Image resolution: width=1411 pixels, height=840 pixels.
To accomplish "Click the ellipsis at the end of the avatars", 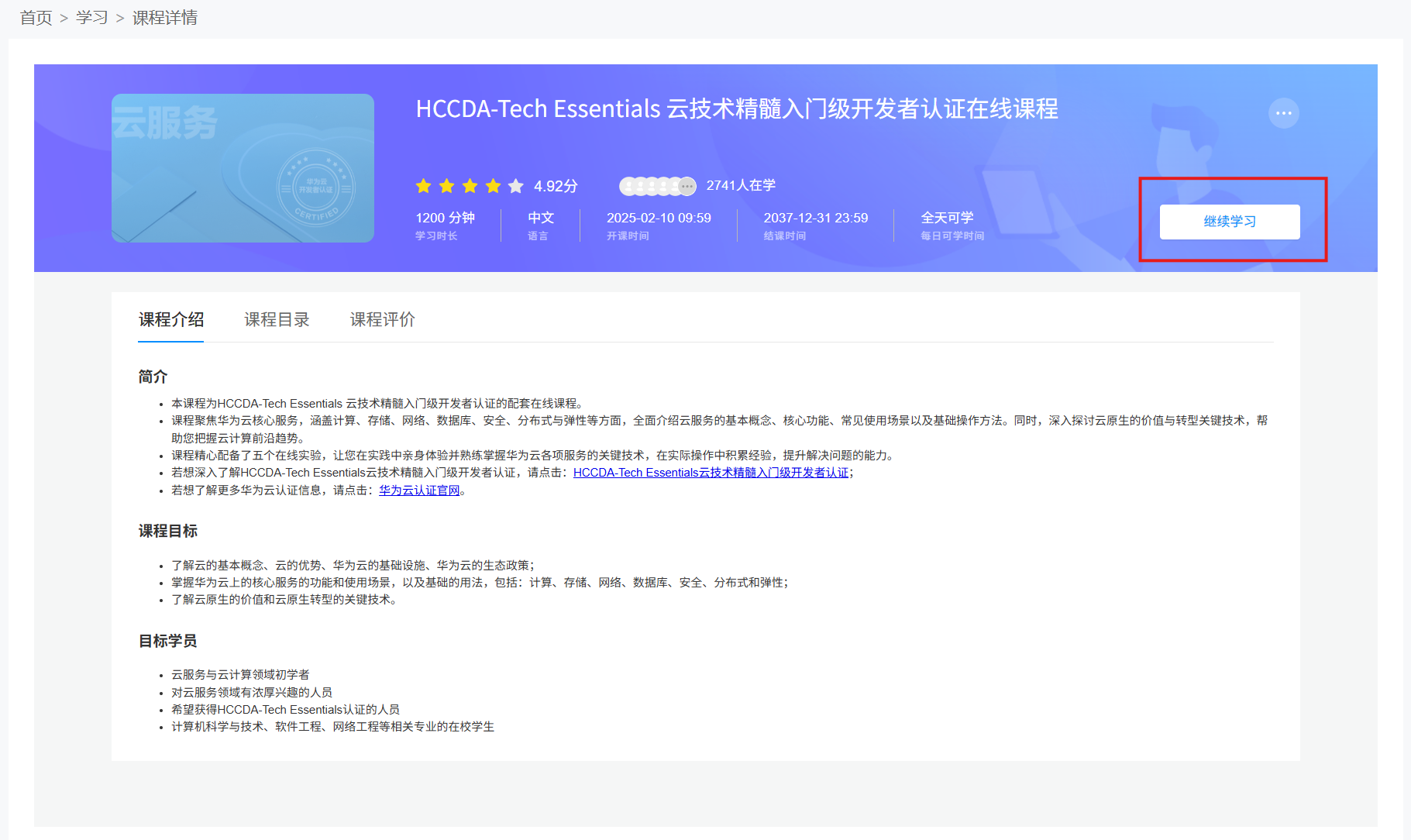I will pos(687,186).
